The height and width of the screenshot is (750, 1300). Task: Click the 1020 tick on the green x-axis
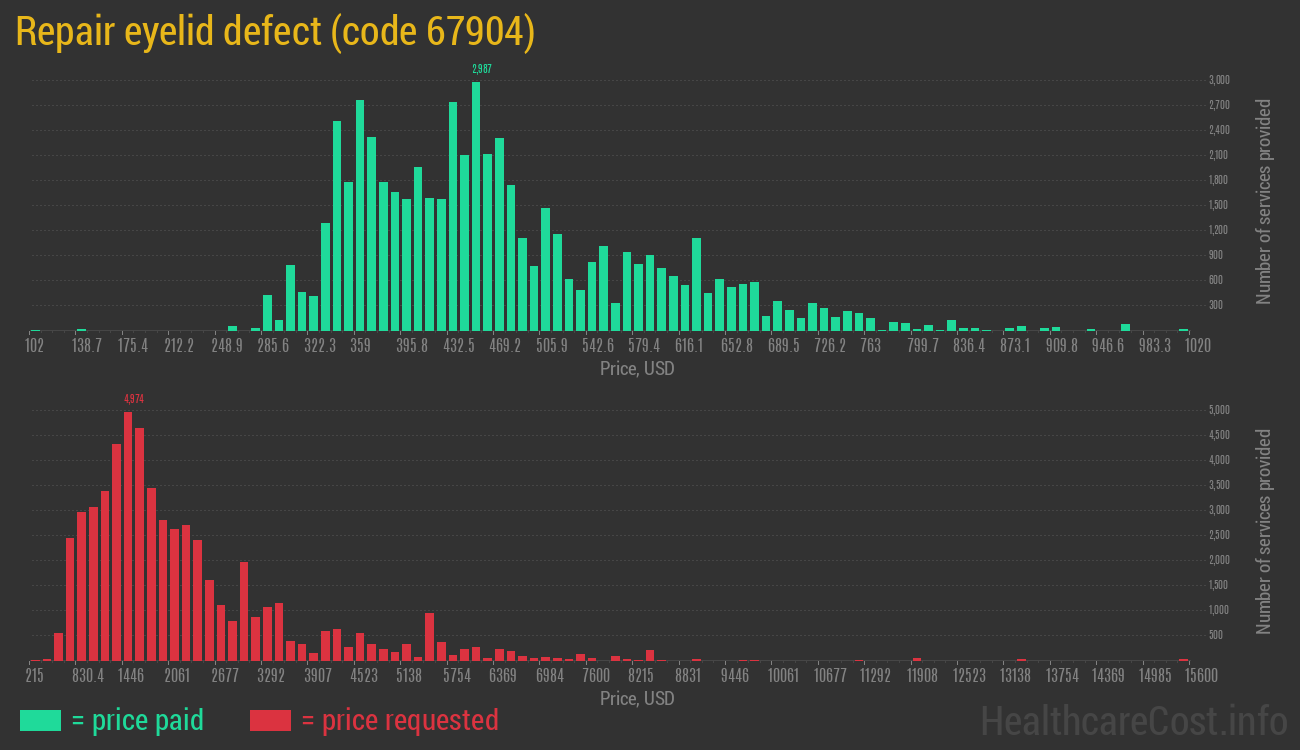[x=1197, y=346]
